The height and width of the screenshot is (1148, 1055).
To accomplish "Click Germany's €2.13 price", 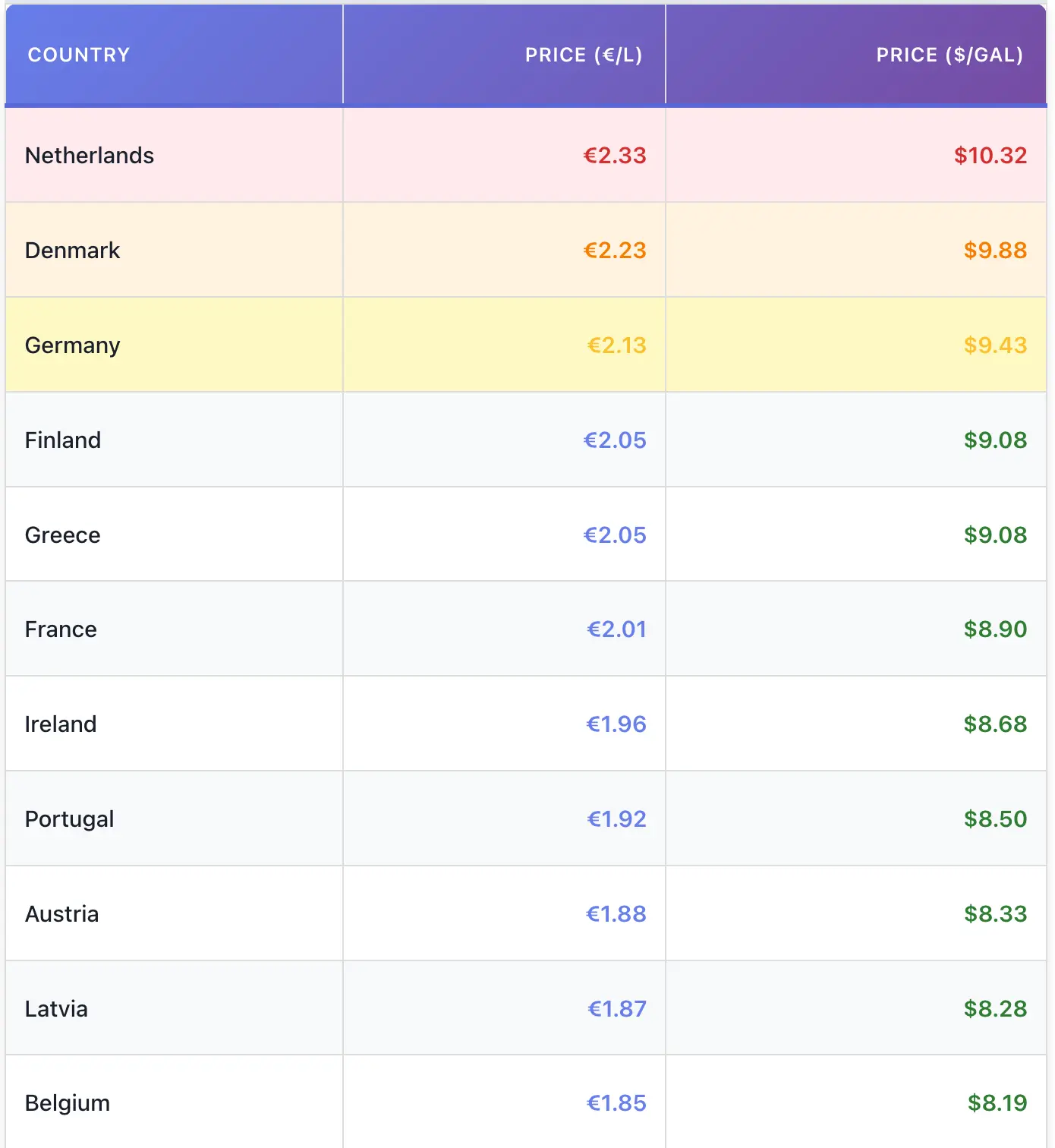I will (x=616, y=345).
